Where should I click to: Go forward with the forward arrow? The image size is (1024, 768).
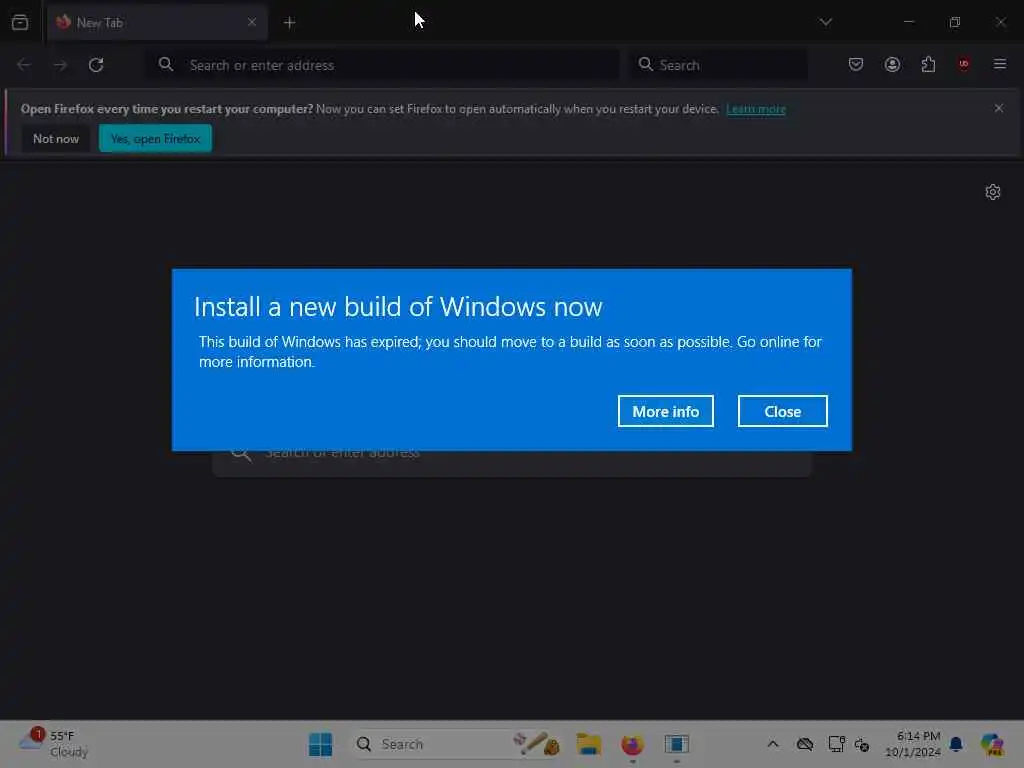pyautogui.click(x=60, y=65)
